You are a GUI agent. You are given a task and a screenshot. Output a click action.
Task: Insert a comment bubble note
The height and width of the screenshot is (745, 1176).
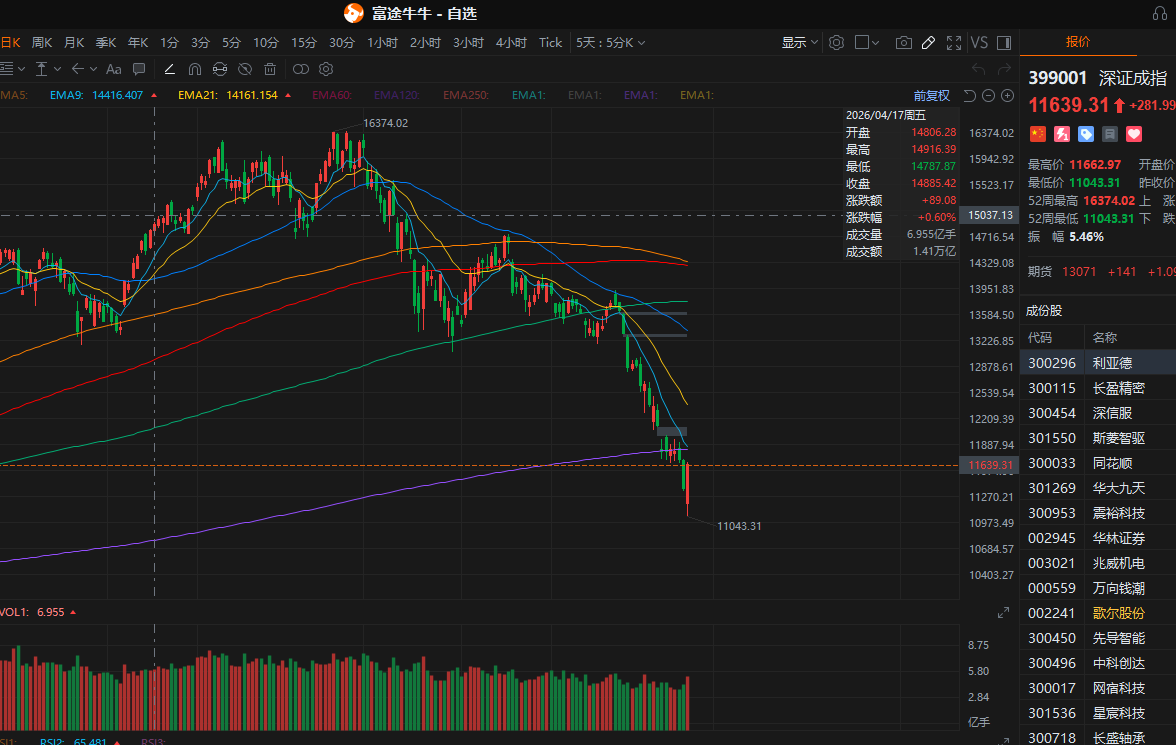pyautogui.click(x=139, y=69)
